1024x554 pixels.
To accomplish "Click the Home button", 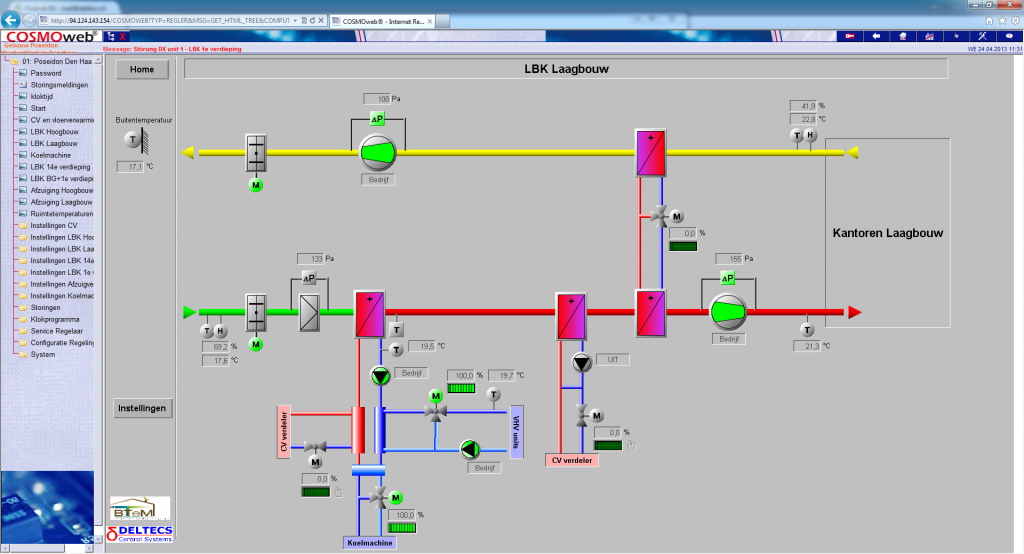I will (x=142, y=69).
